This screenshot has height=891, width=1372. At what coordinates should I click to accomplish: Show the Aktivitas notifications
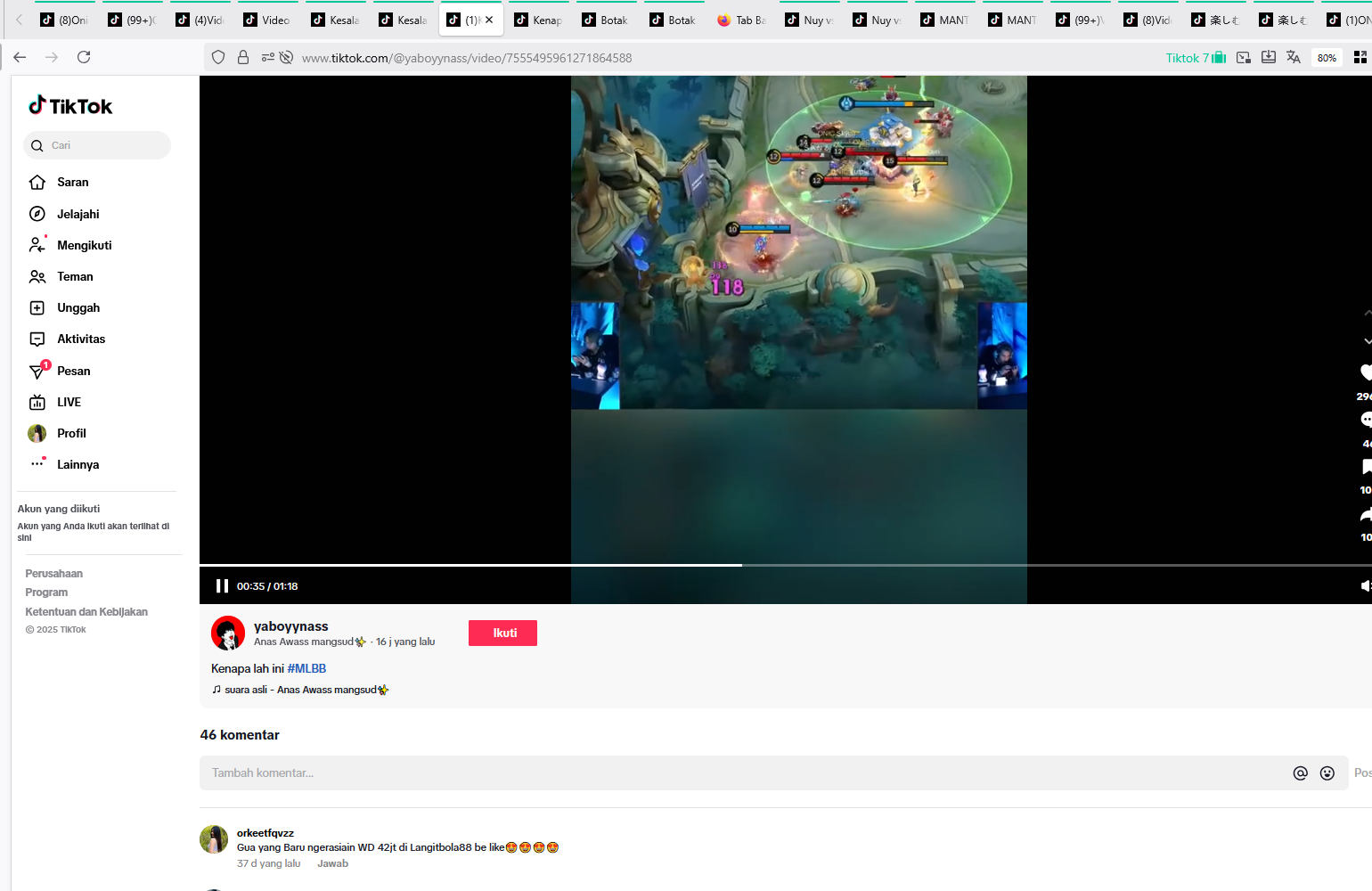[x=67, y=339]
